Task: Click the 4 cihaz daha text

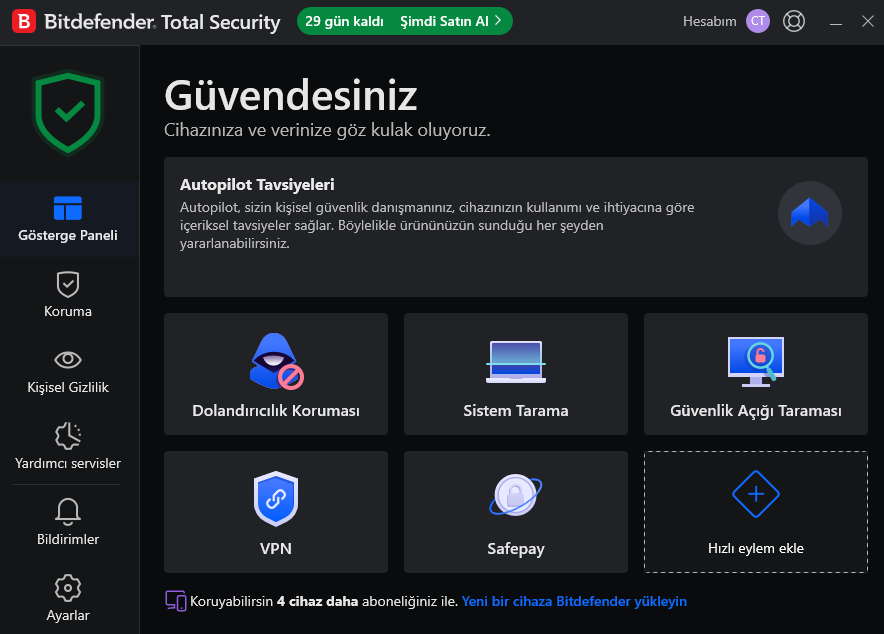Action: [x=317, y=601]
